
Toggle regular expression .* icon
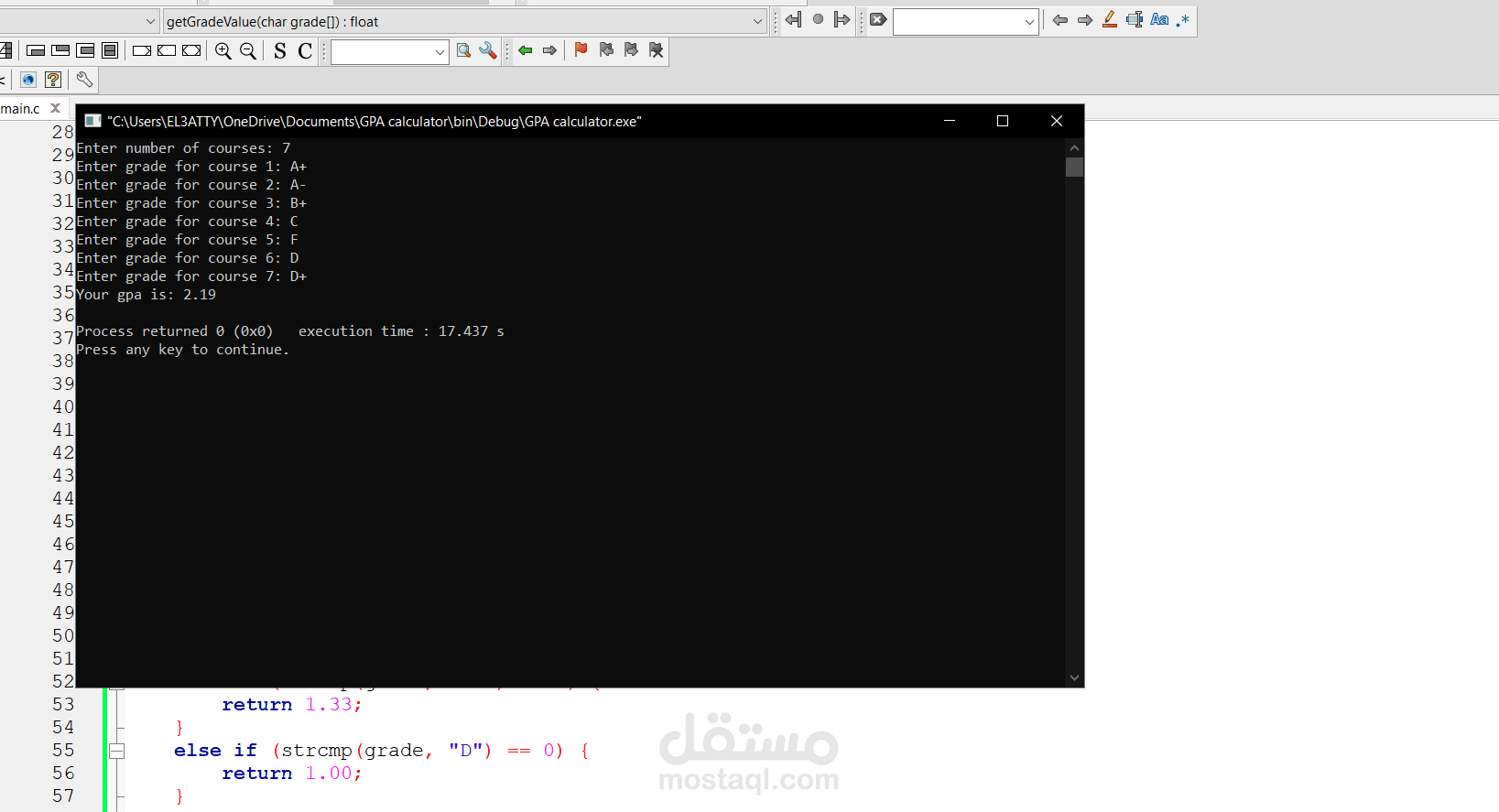(1183, 19)
